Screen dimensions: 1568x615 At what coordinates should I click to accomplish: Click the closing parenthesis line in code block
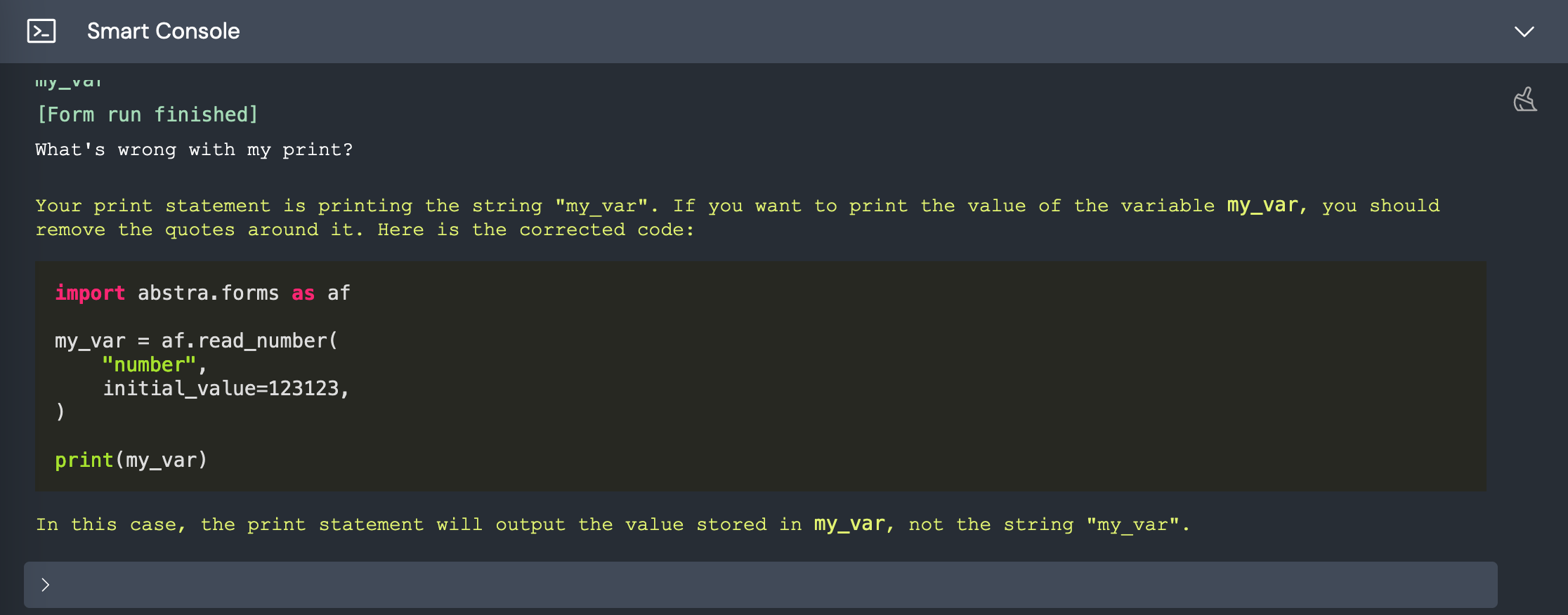click(60, 412)
